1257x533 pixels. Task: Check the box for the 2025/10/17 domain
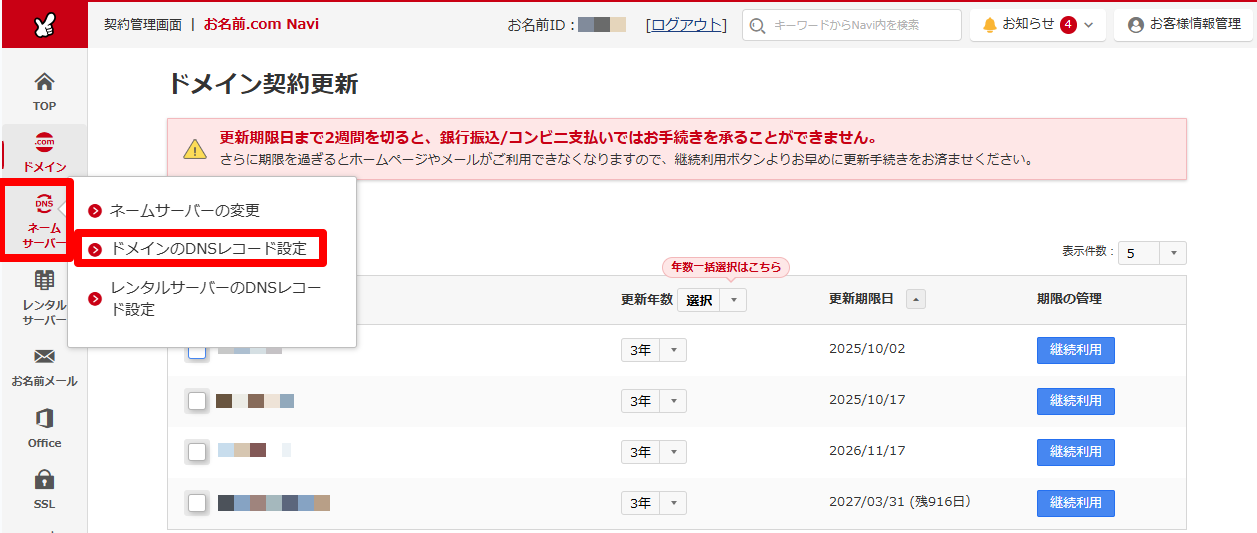[x=198, y=401]
